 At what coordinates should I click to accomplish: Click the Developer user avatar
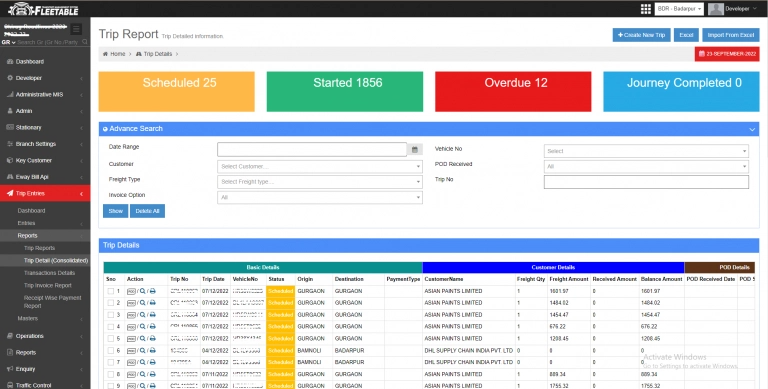[716, 9]
